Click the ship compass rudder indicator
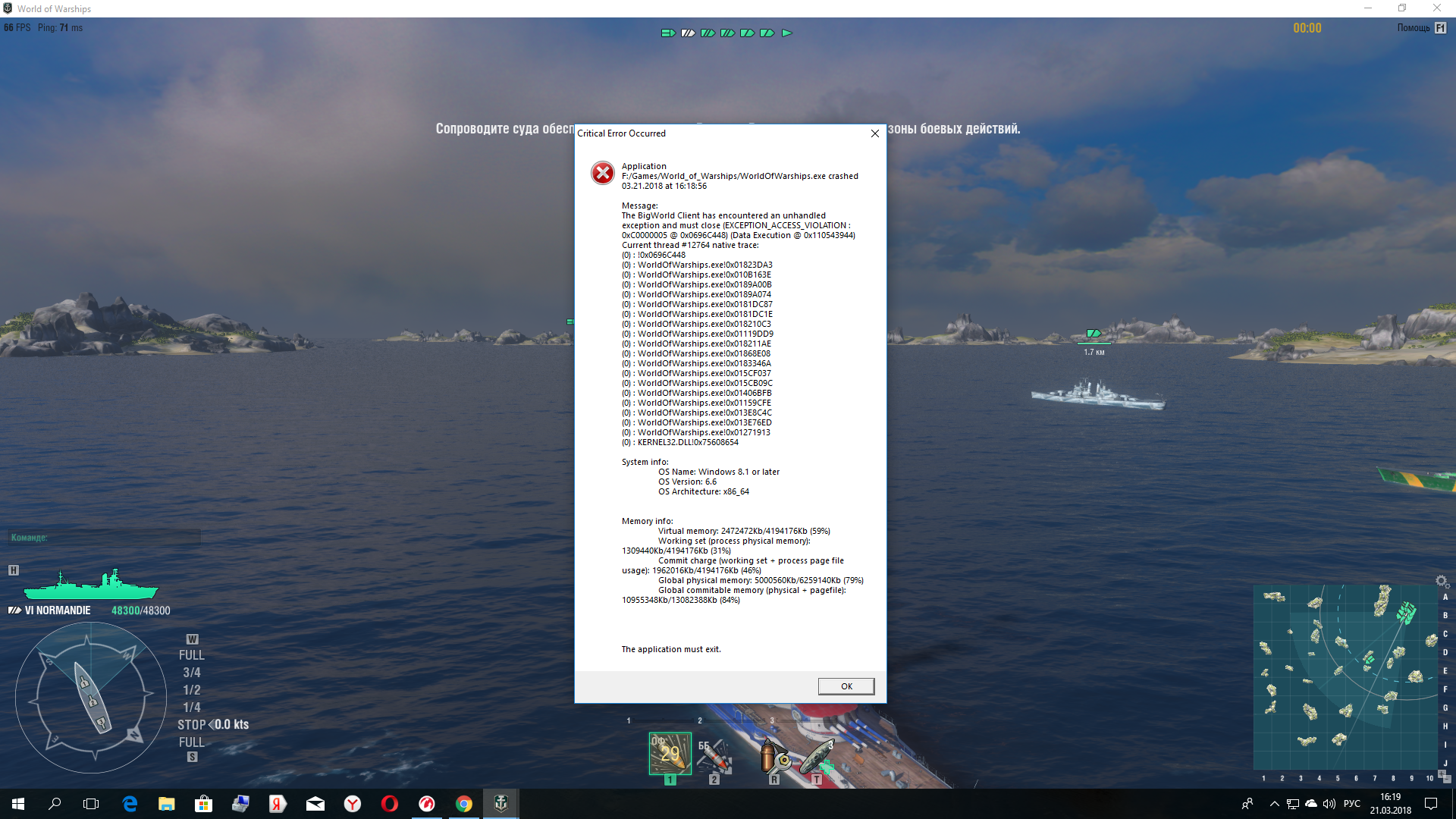1456x819 pixels. (91, 695)
